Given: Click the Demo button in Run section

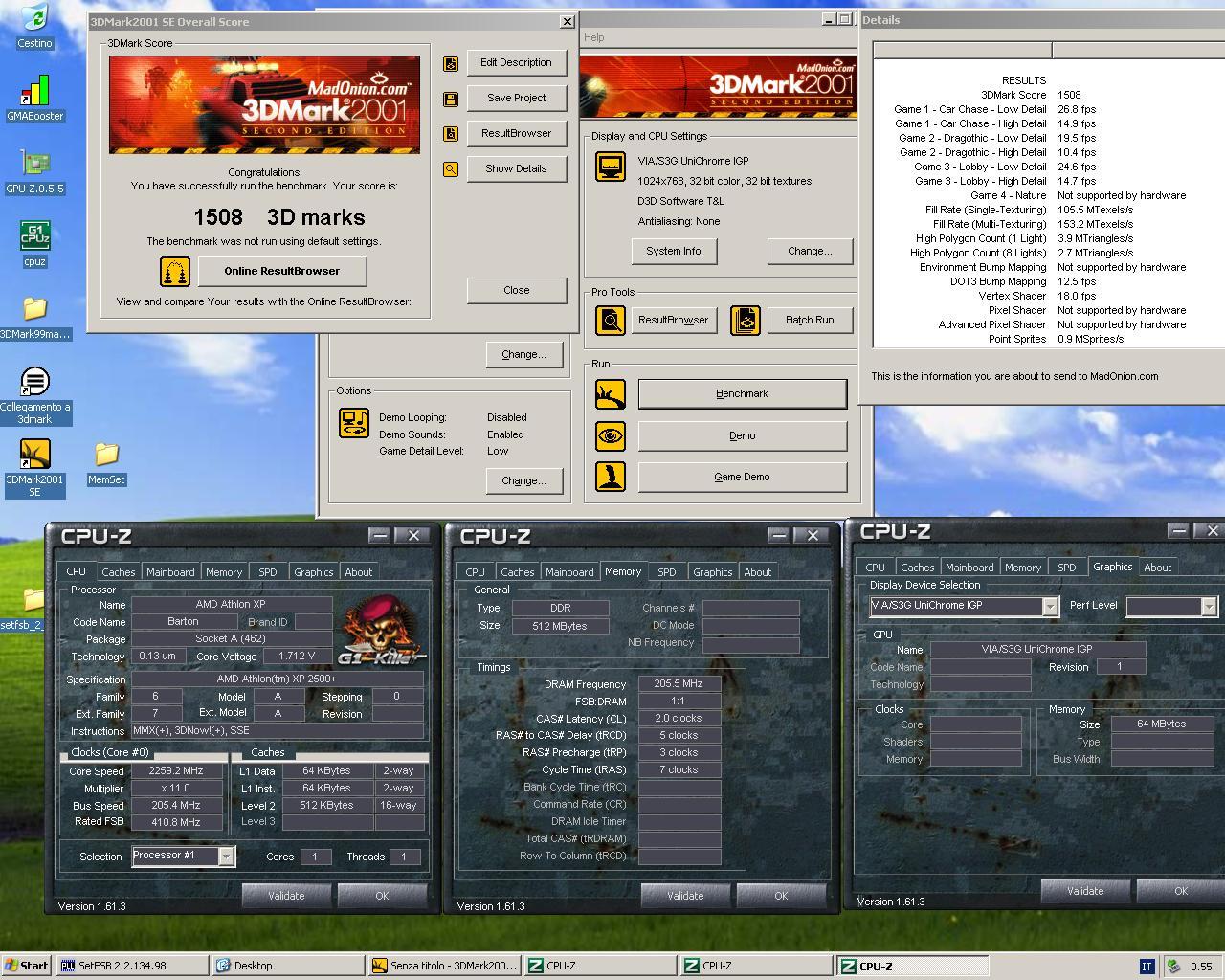Looking at the screenshot, I should coord(743,436).
